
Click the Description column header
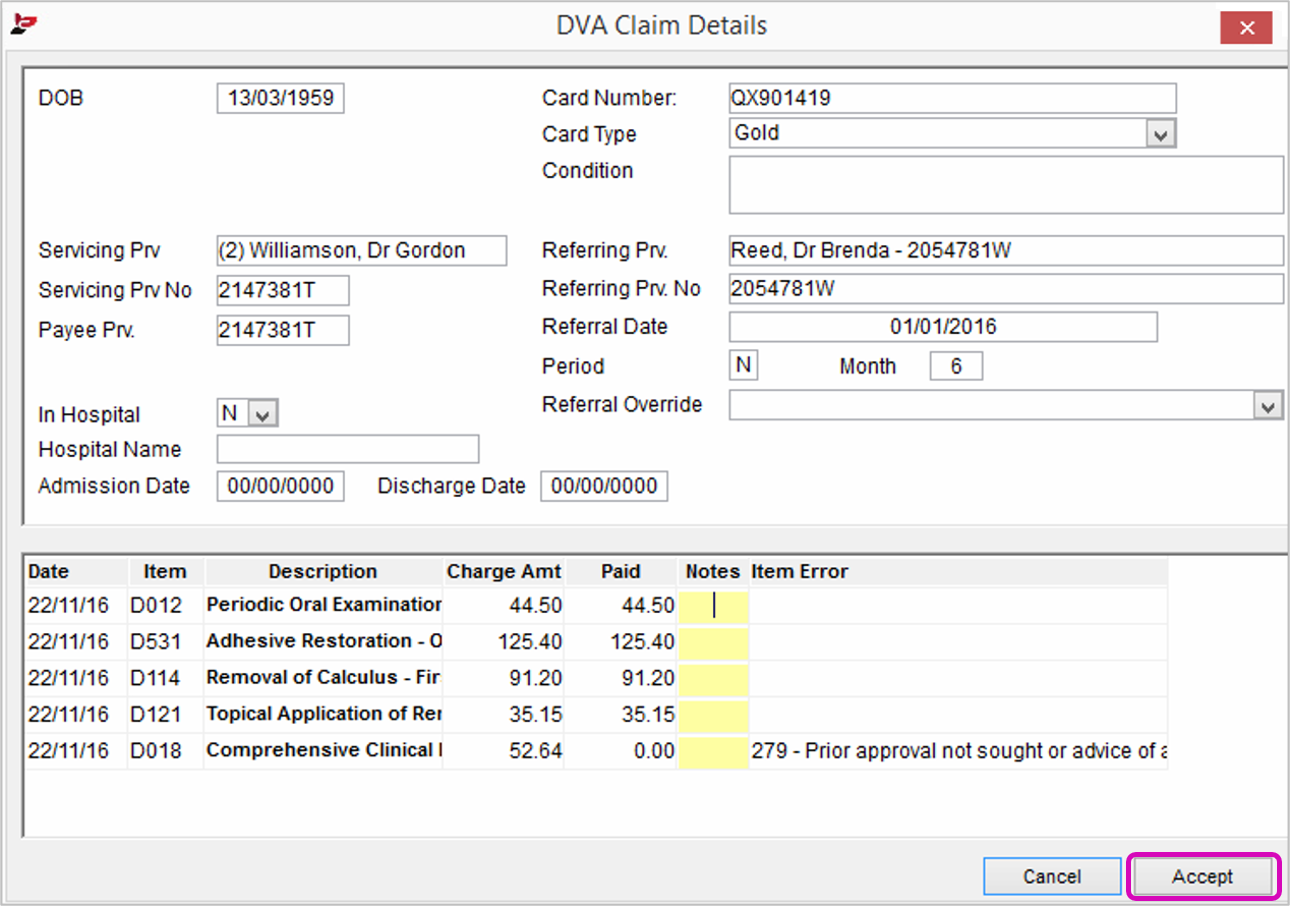click(323, 572)
